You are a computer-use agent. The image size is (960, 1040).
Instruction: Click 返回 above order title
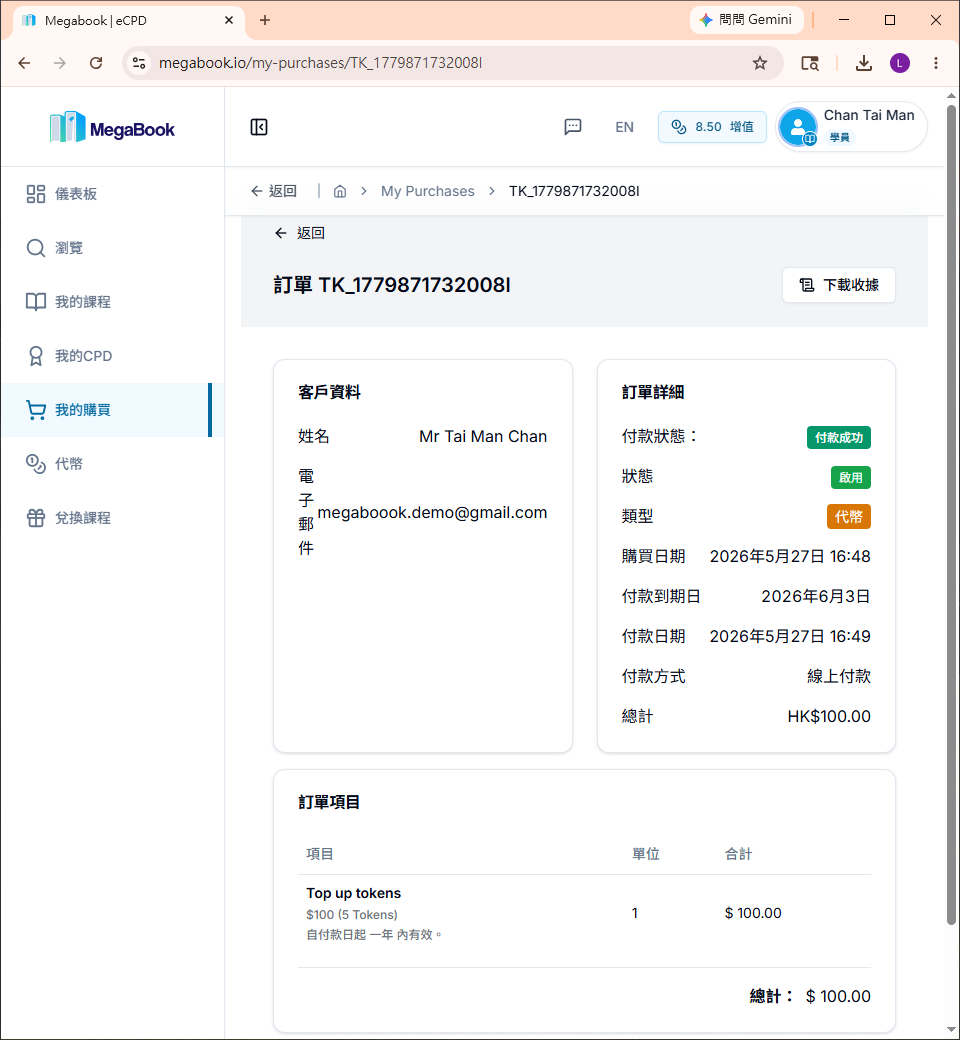[300, 233]
